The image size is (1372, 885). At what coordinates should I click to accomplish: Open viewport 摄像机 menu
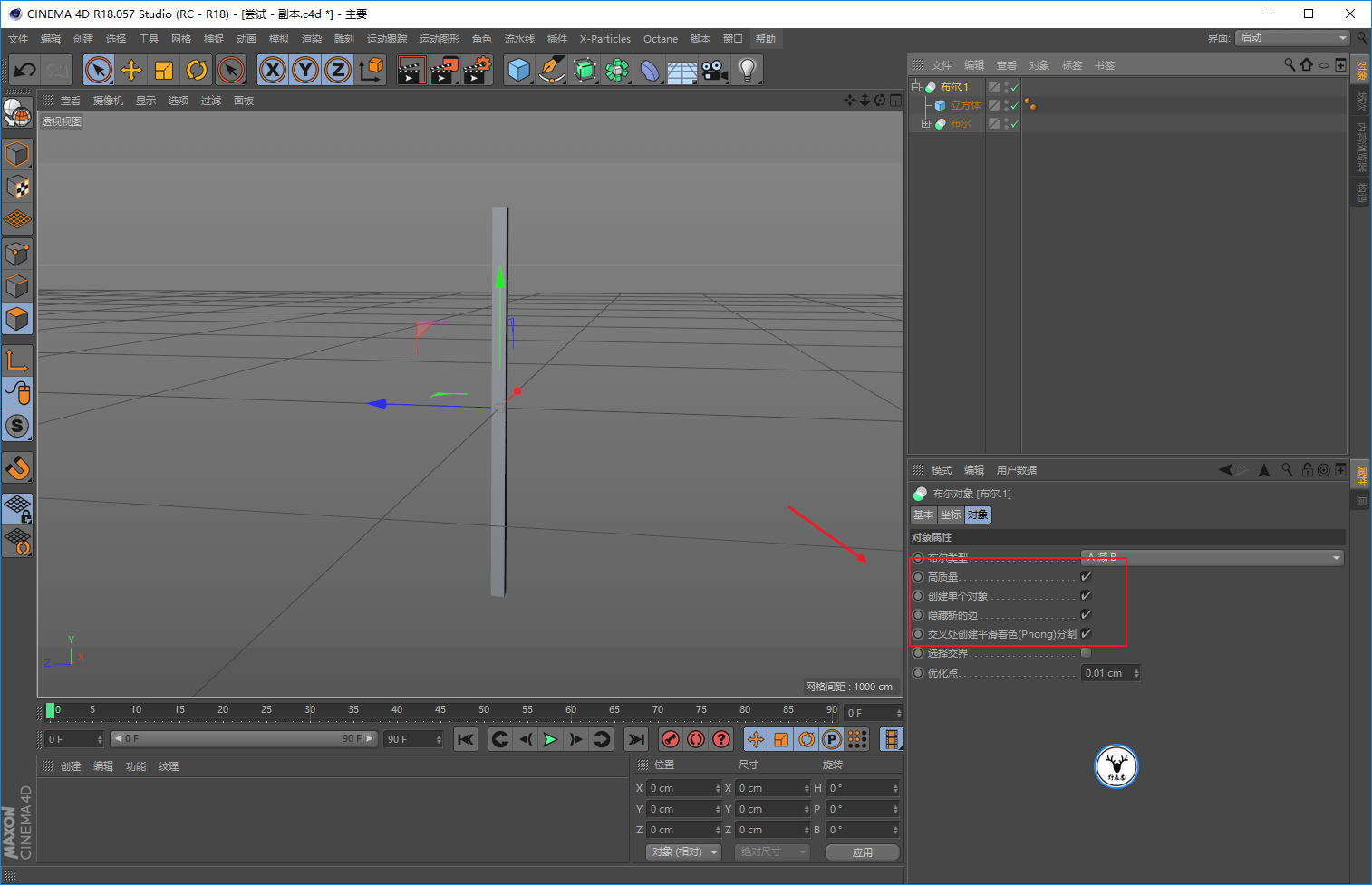(x=108, y=101)
